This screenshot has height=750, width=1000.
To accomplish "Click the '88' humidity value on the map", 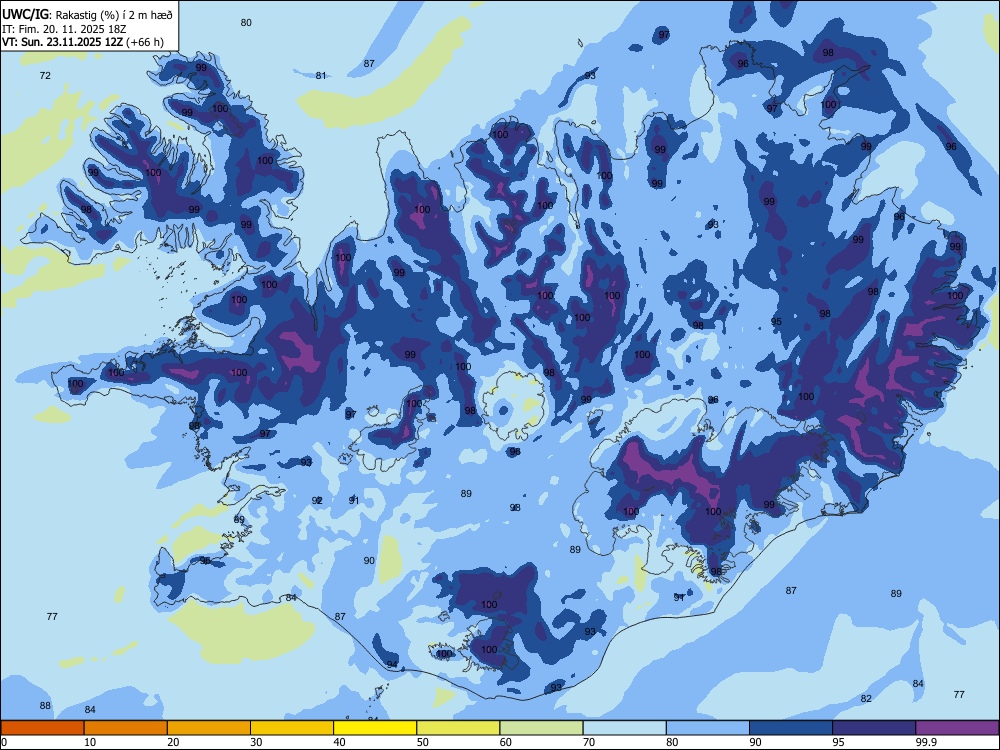I will [45, 705].
